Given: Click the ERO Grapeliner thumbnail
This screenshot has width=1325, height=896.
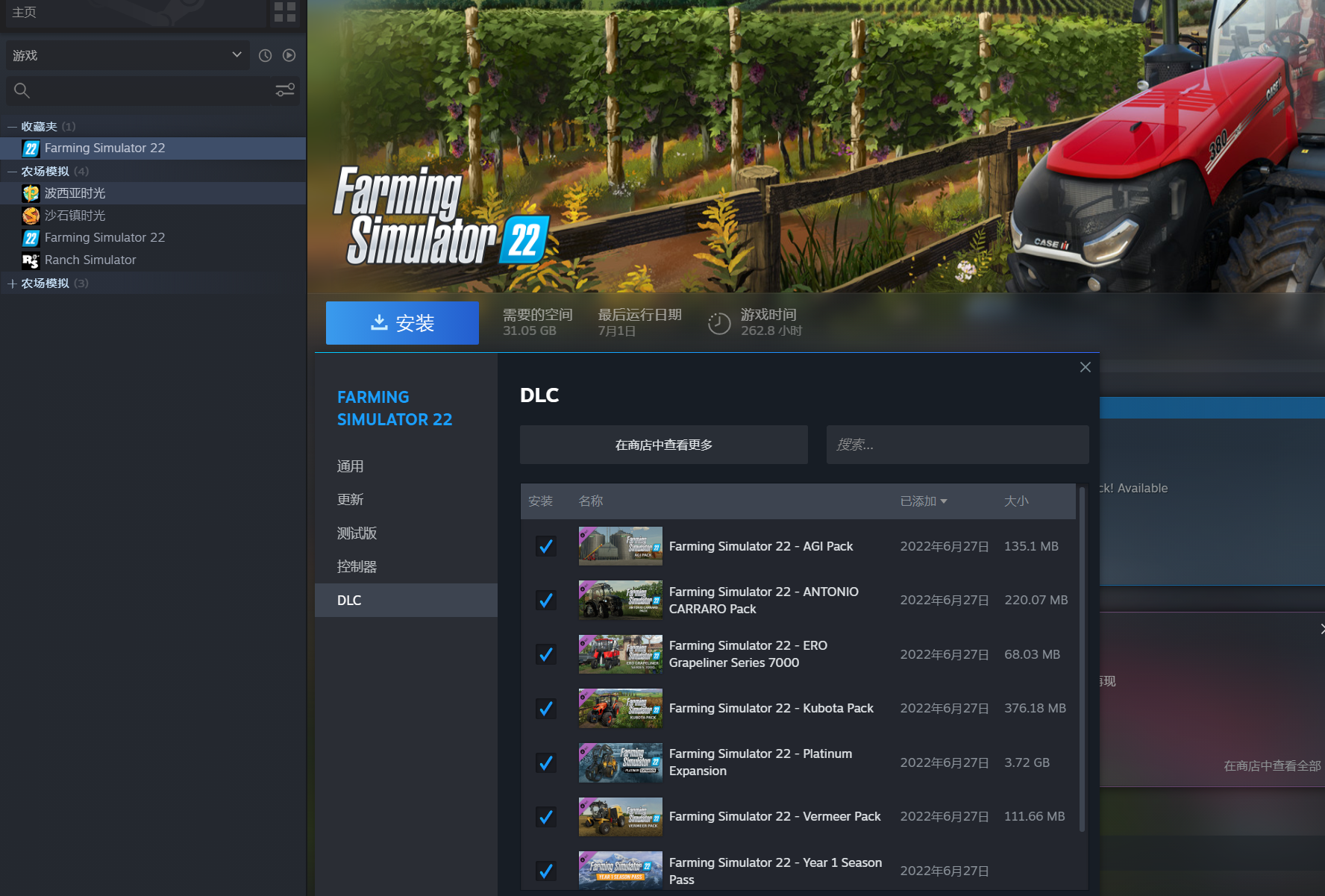Looking at the screenshot, I should tap(621, 654).
